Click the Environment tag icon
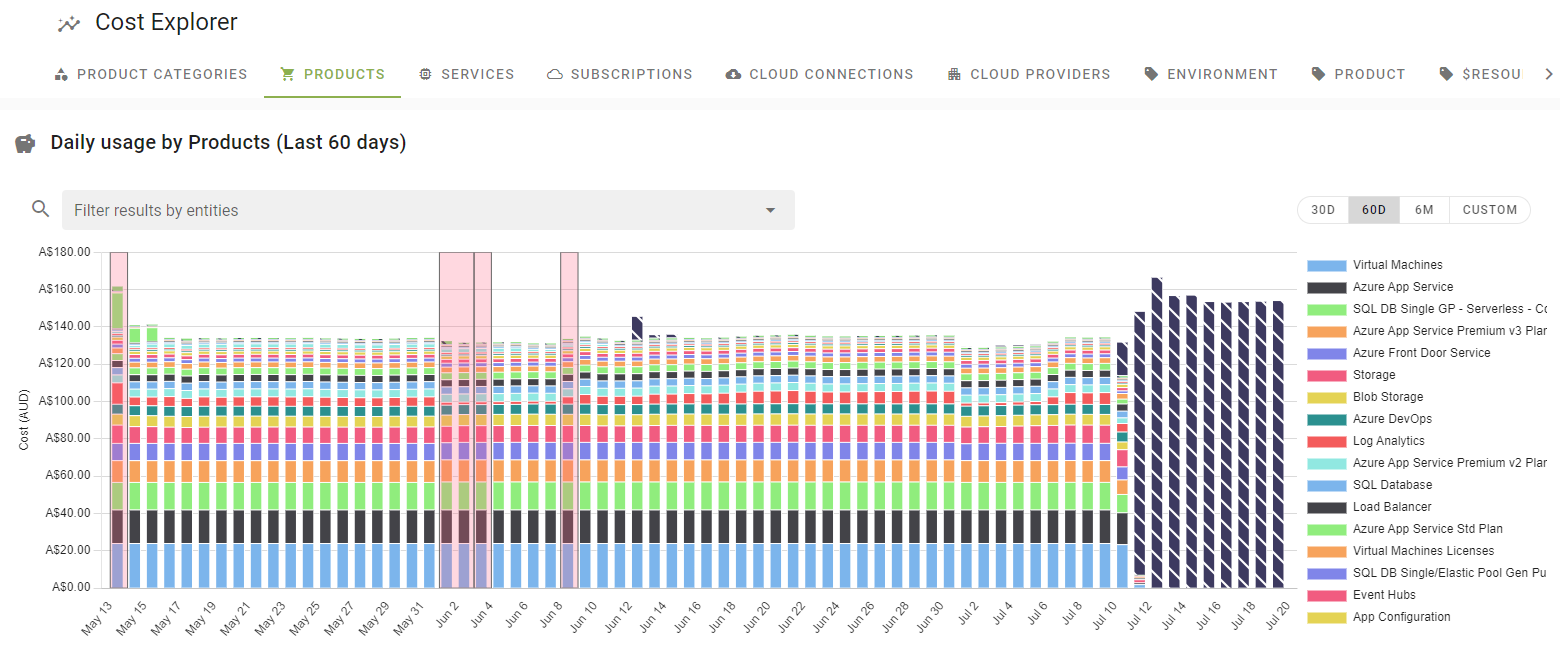The image size is (1560, 663). tap(1151, 74)
